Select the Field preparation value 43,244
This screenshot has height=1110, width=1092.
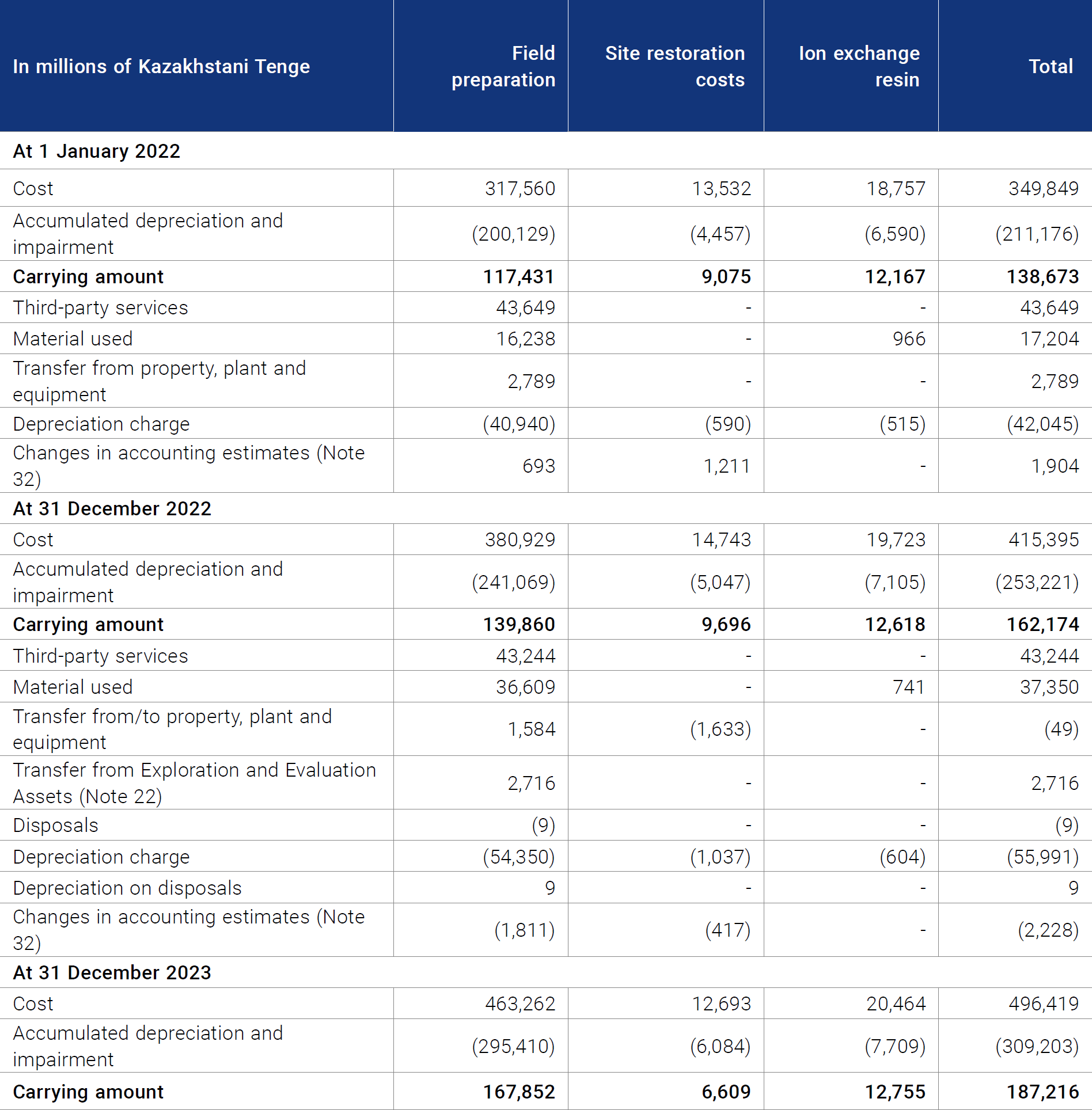(x=526, y=656)
